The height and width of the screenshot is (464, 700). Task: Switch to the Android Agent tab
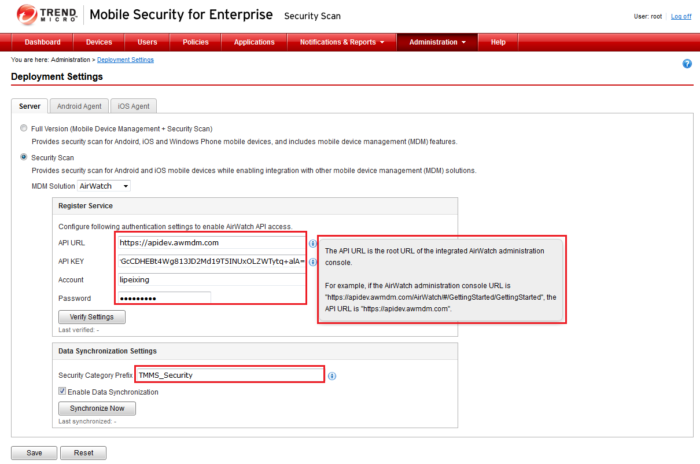click(79, 106)
